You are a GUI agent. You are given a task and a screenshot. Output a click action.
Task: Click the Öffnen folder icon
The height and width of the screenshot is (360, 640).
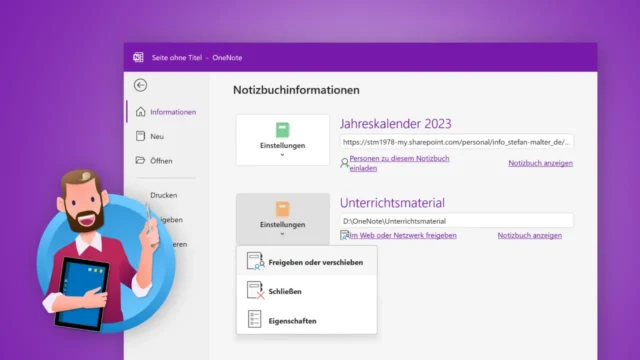[x=140, y=160]
